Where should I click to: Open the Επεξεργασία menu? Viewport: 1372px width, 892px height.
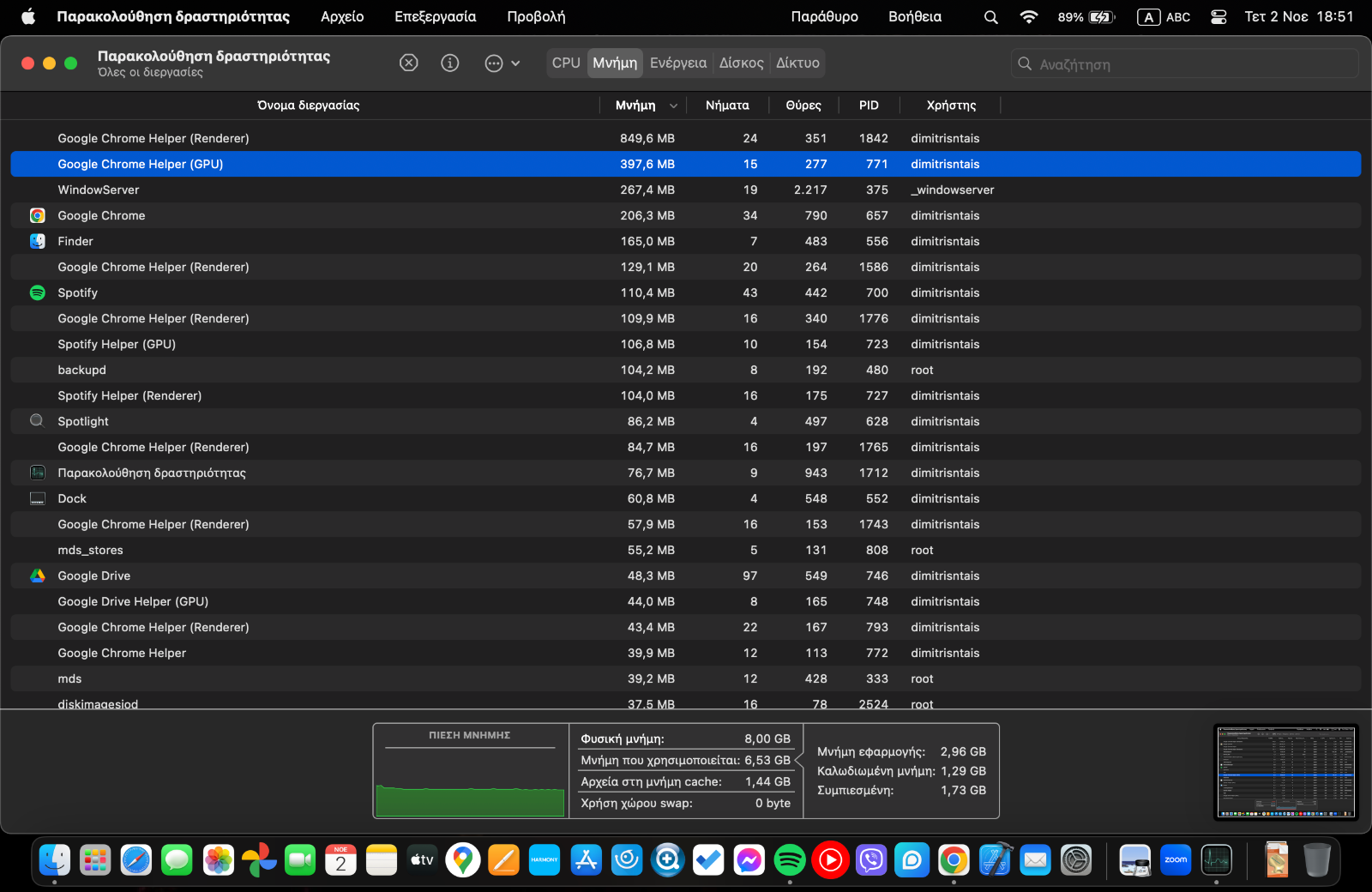click(x=435, y=16)
